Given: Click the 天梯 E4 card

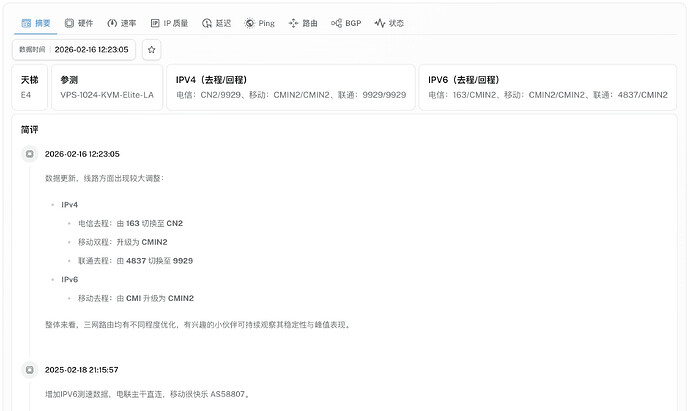Looking at the screenshot, I should tap(29, 87).
